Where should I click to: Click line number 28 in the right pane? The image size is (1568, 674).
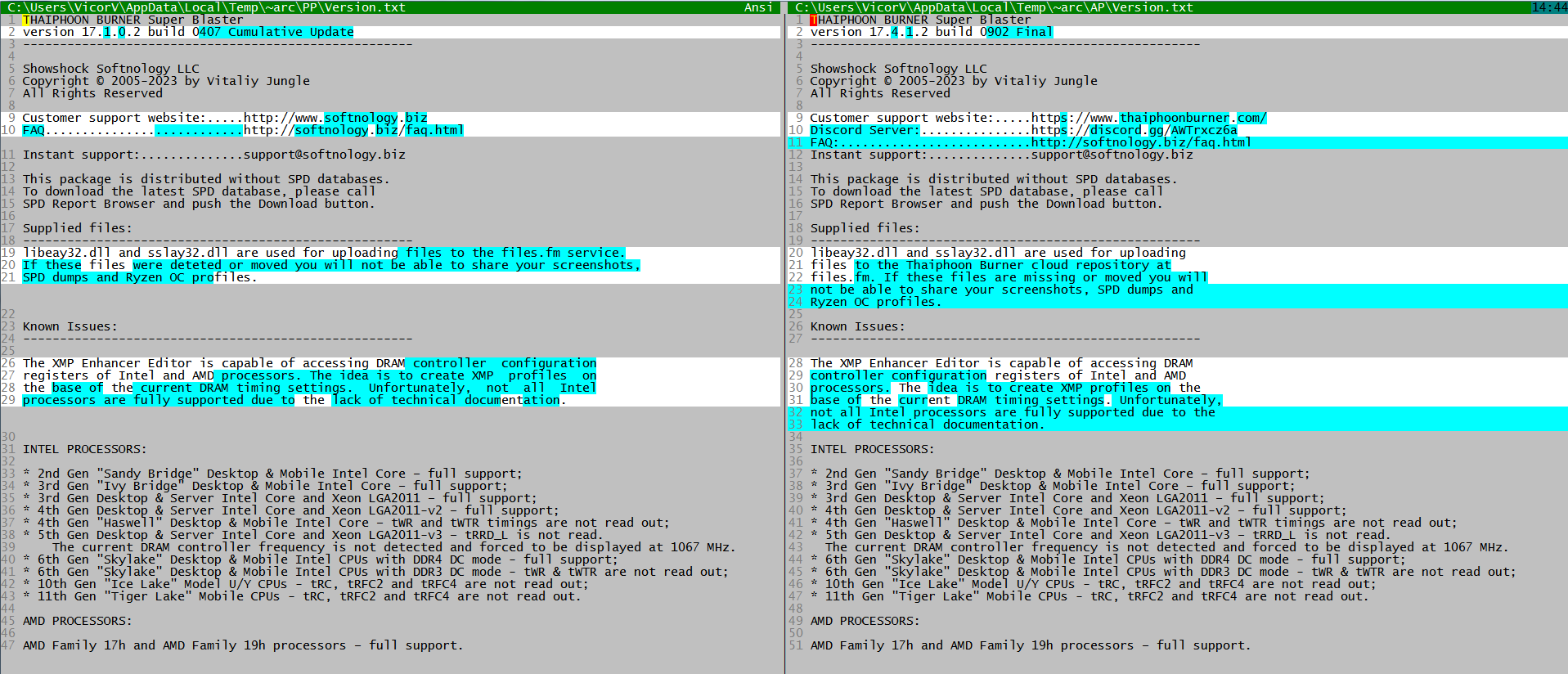(x=796, y=363)
